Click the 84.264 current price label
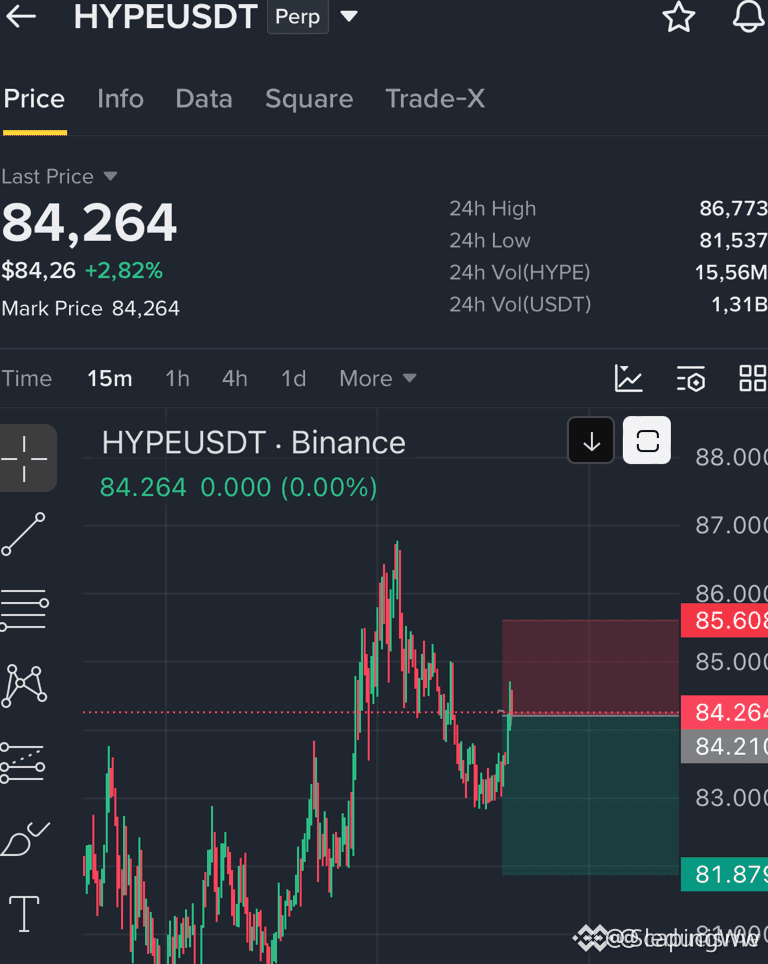Screen dimensions: 768x964 tap(724, 713)
